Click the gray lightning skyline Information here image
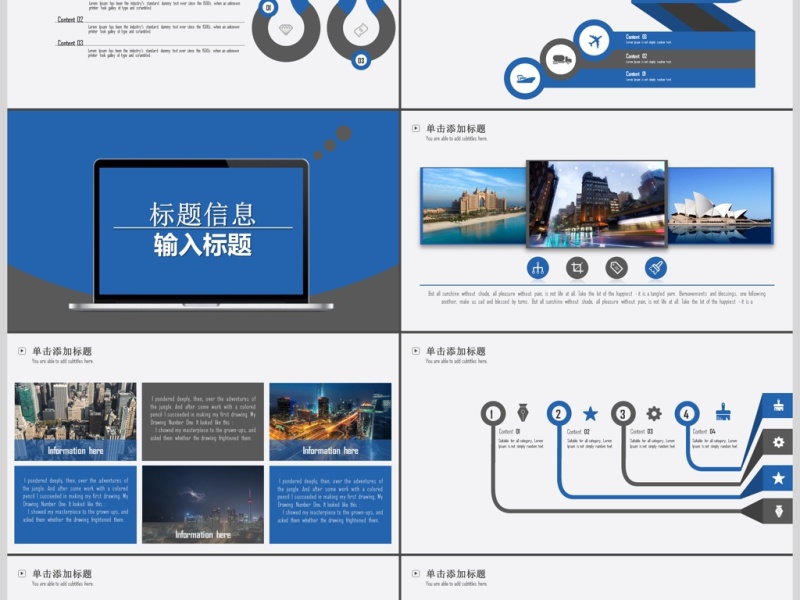800x600 pixels. 203,505
